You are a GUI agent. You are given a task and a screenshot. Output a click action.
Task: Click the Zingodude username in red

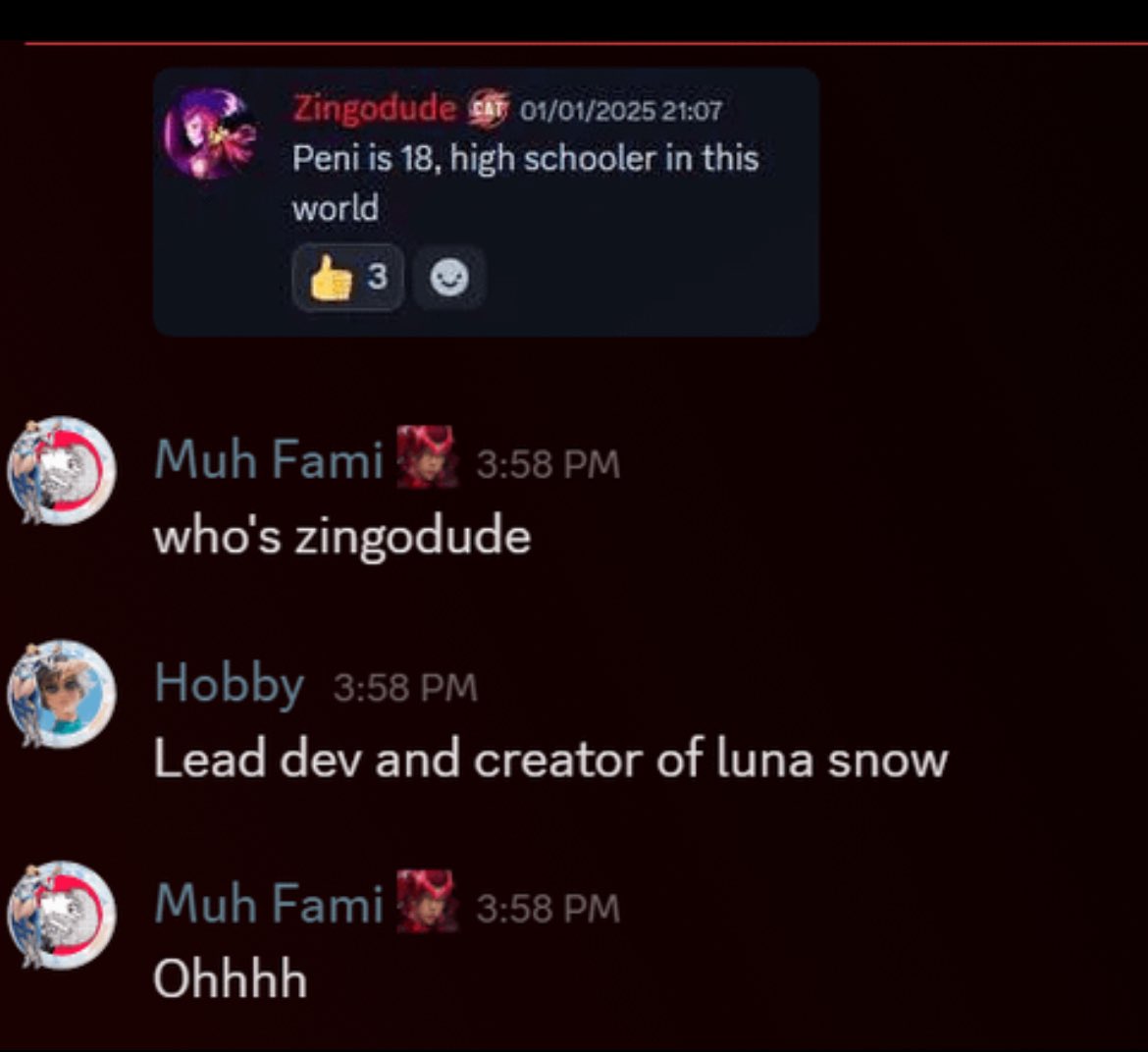pos(374,109)
